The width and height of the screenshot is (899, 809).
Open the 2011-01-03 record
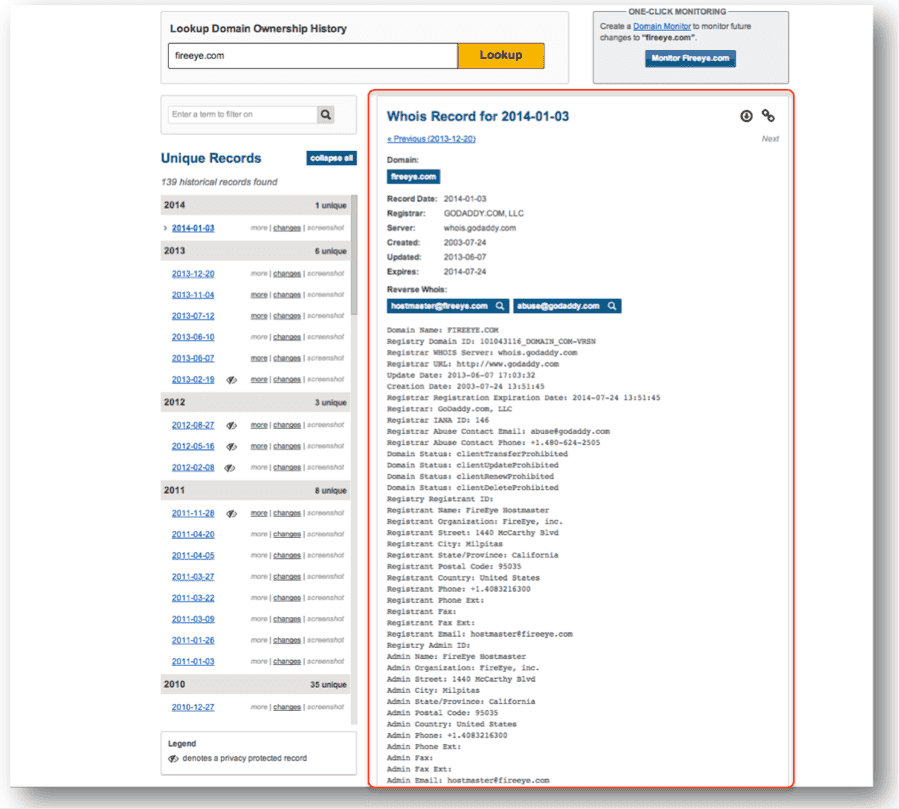(193, 662)
